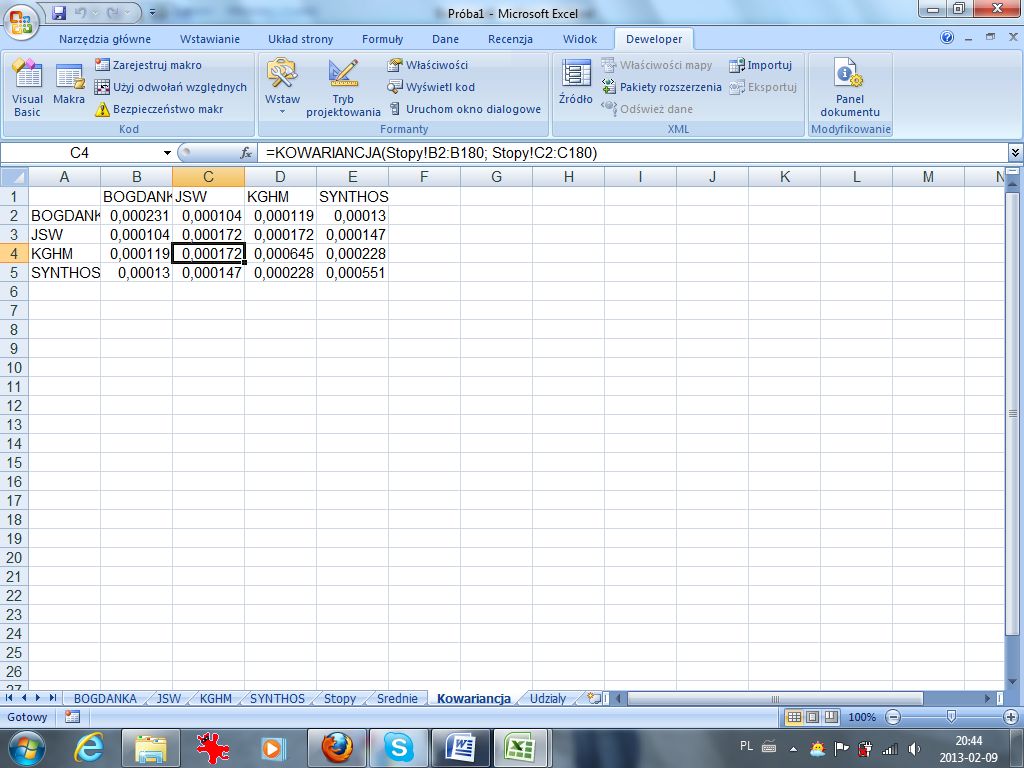
Task: Switch to Narzędzia główne tab
Action: tap(104, 39)
